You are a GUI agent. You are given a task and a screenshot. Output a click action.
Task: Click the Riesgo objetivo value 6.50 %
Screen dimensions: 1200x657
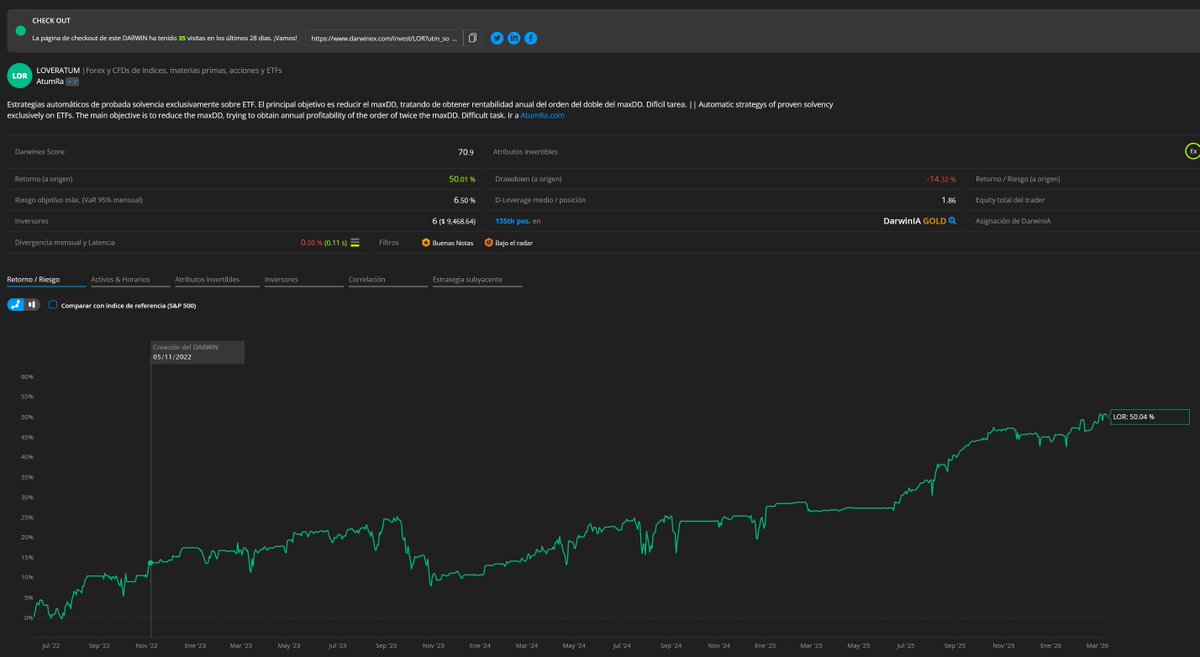pyautogui.click(x=464, y=200)
